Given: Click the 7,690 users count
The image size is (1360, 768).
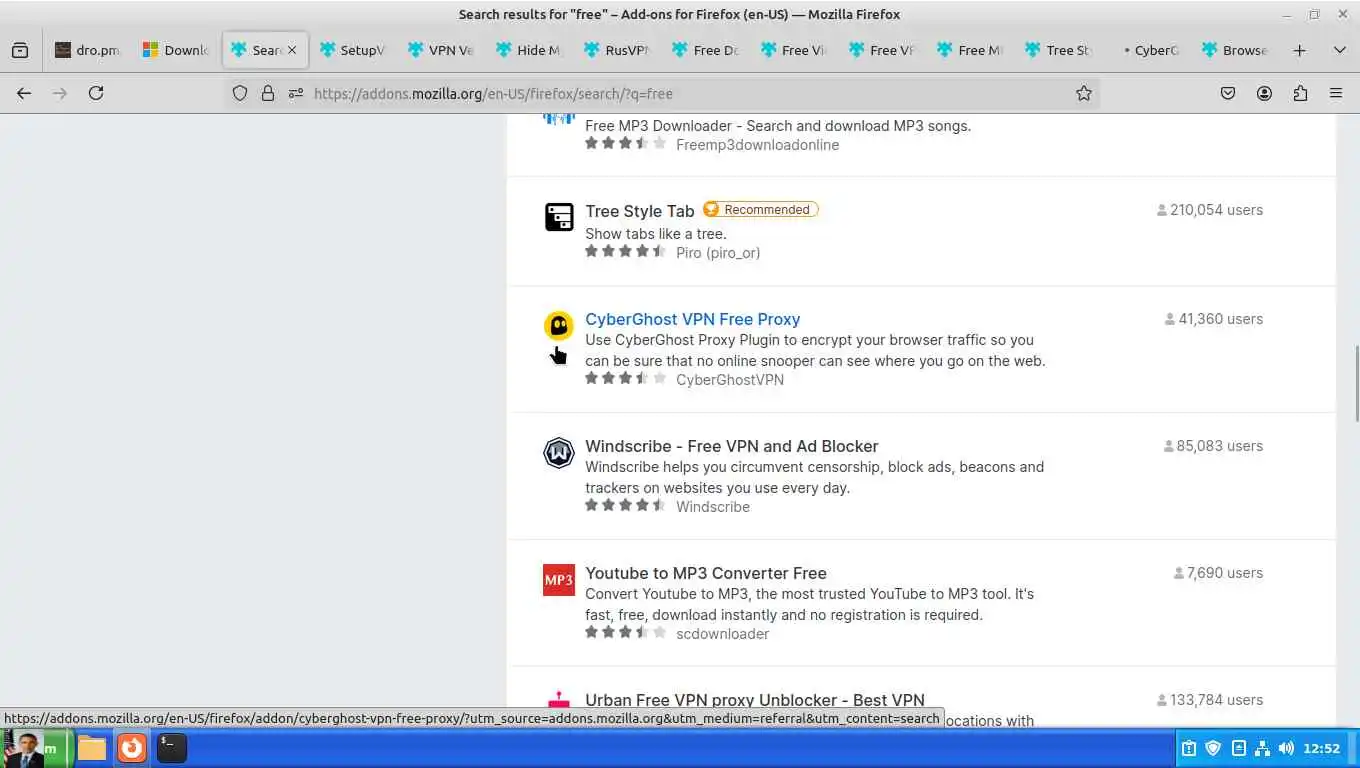Looking at the screenshot, I should (1219, 573).
